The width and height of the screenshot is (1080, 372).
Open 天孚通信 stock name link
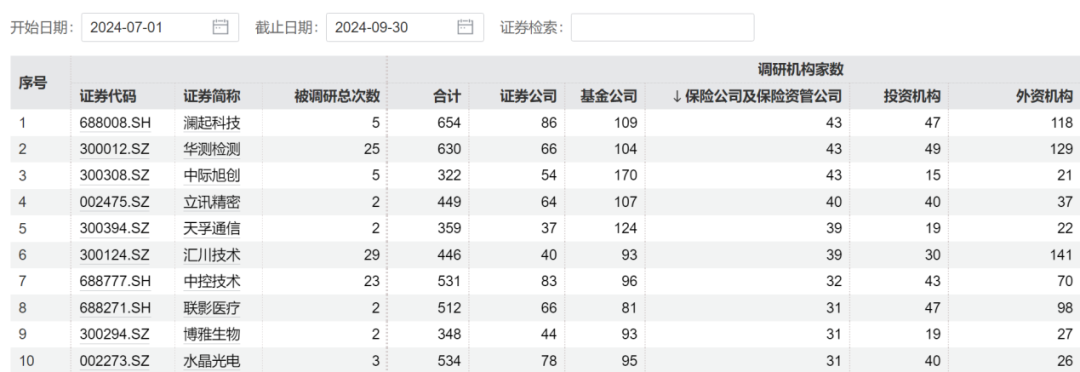pos(211,229)
